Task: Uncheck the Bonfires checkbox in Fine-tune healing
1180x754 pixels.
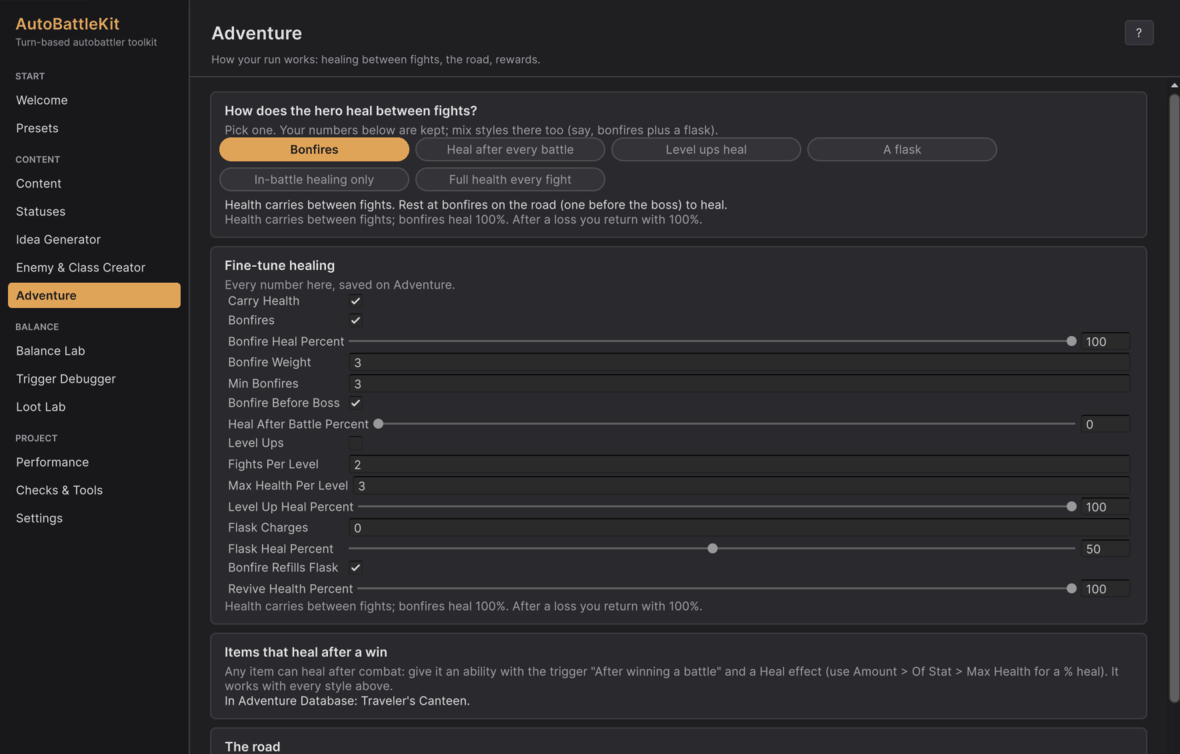Action: point(355,321)
